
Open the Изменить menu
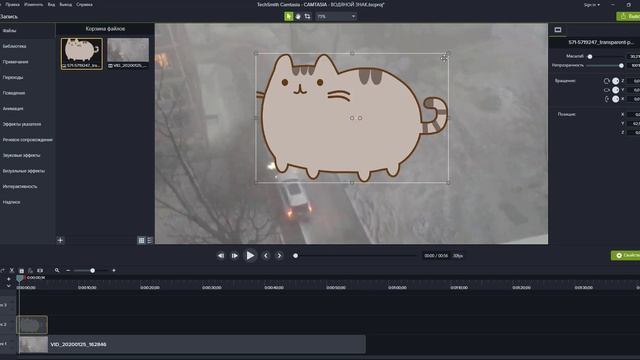(x=33, y=4)
